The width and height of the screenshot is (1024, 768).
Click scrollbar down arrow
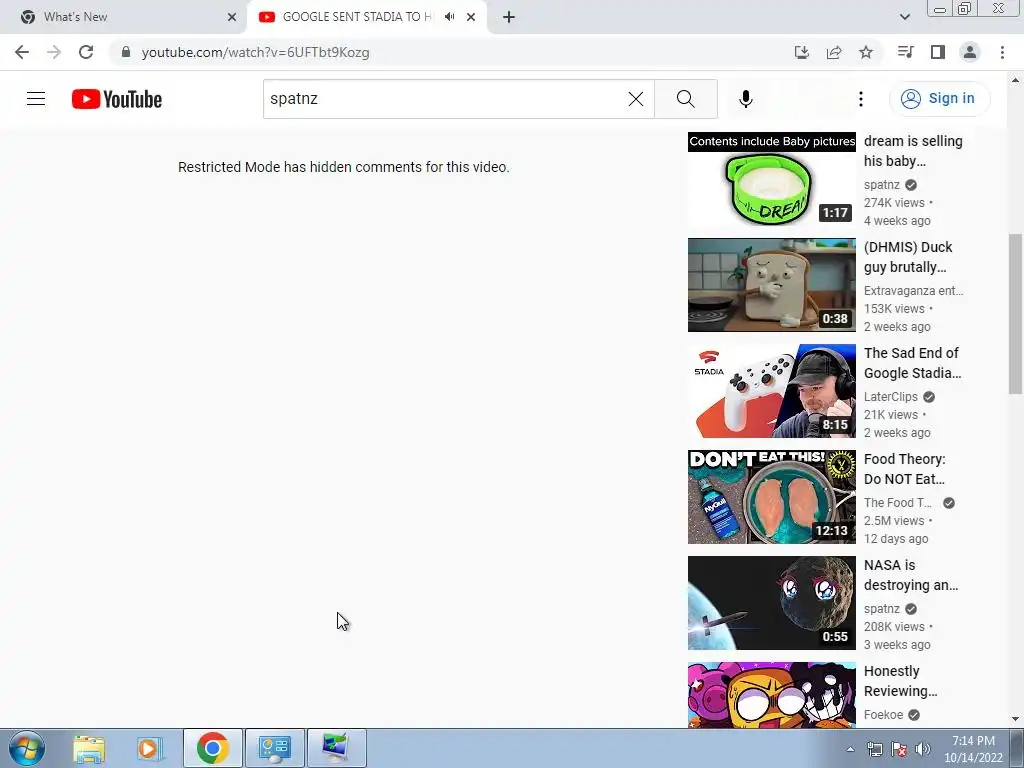coord(1016,720)
